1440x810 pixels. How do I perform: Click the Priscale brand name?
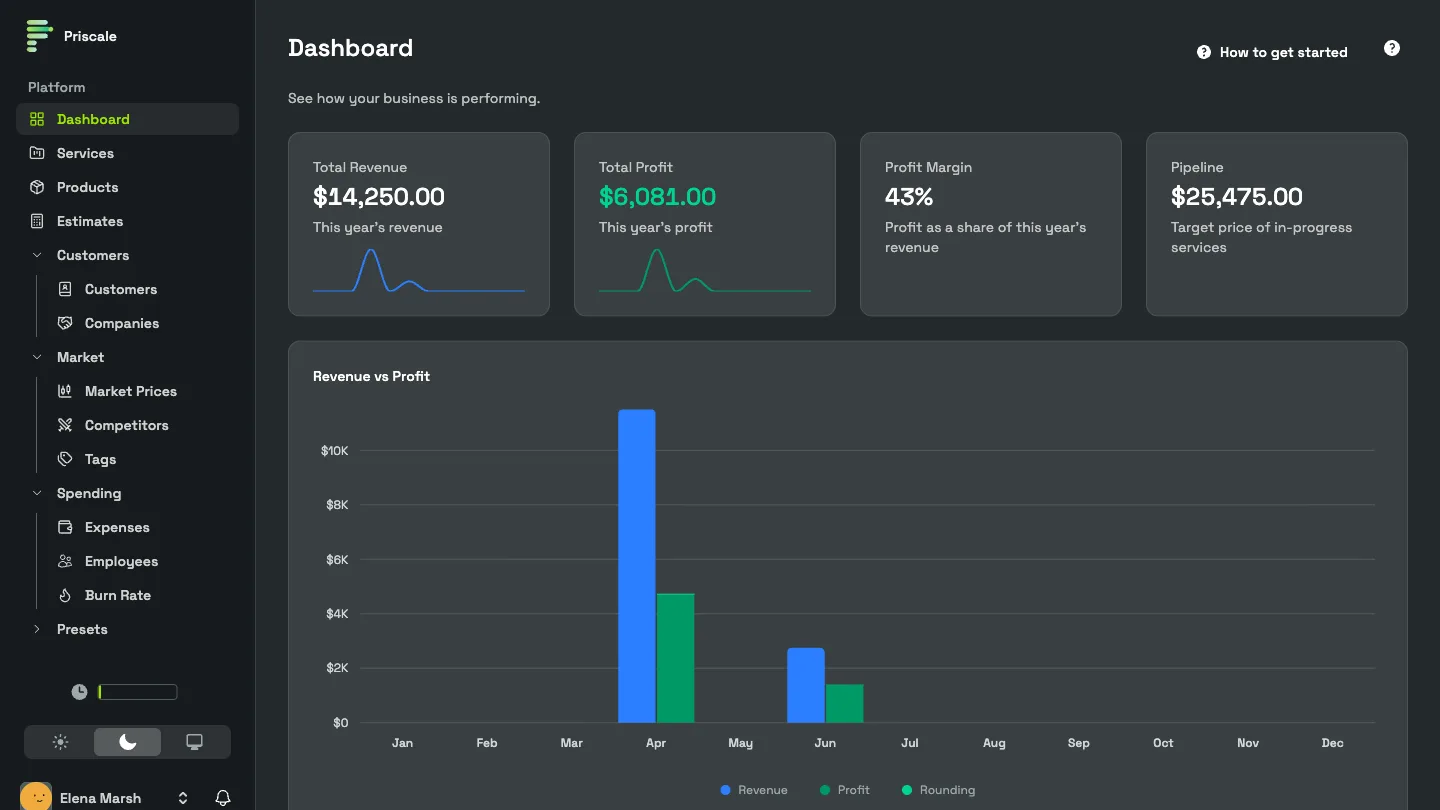click(x=90, y=36)
